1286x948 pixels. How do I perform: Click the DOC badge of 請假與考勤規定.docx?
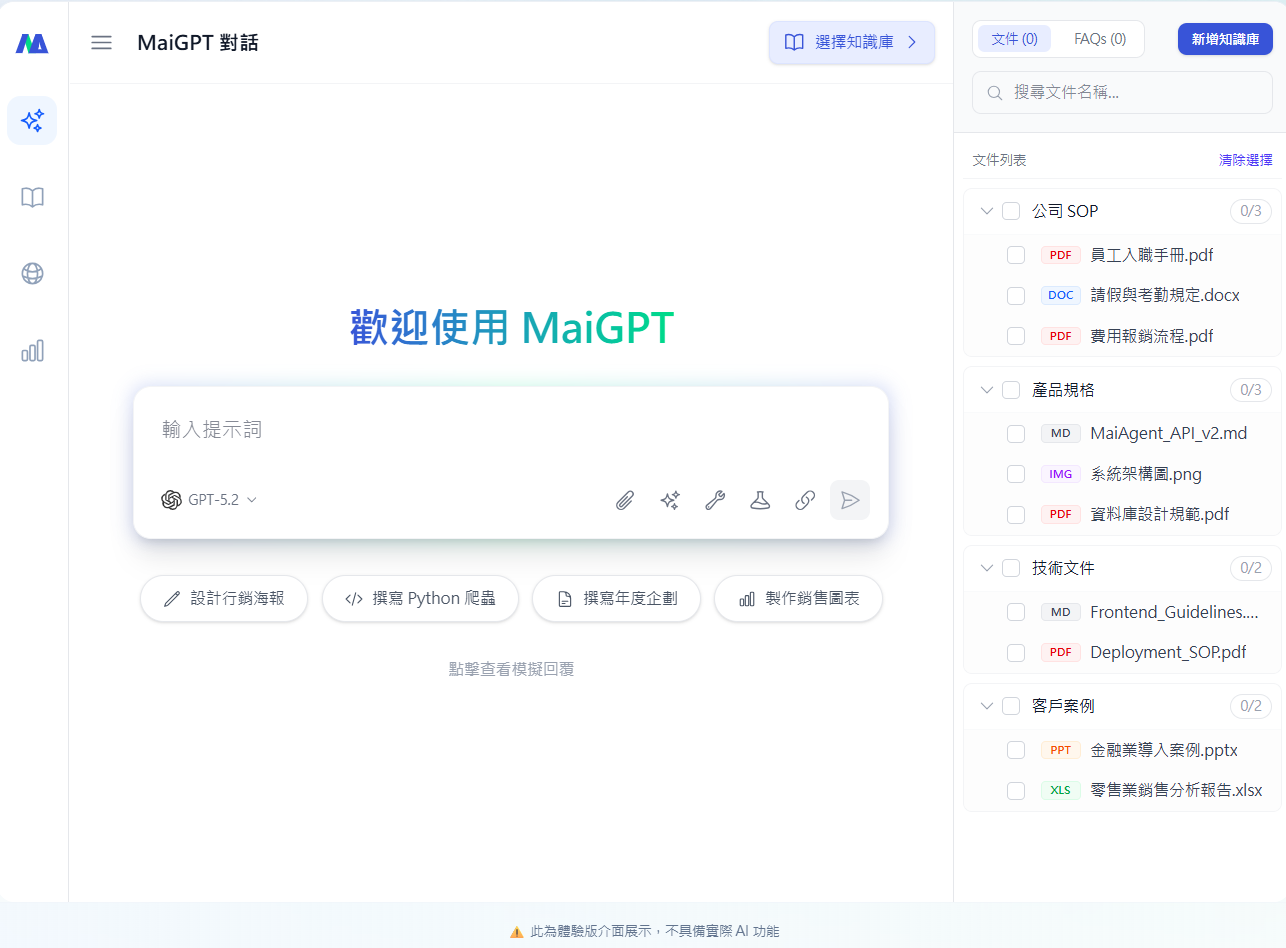click(x=1061, y=295)
